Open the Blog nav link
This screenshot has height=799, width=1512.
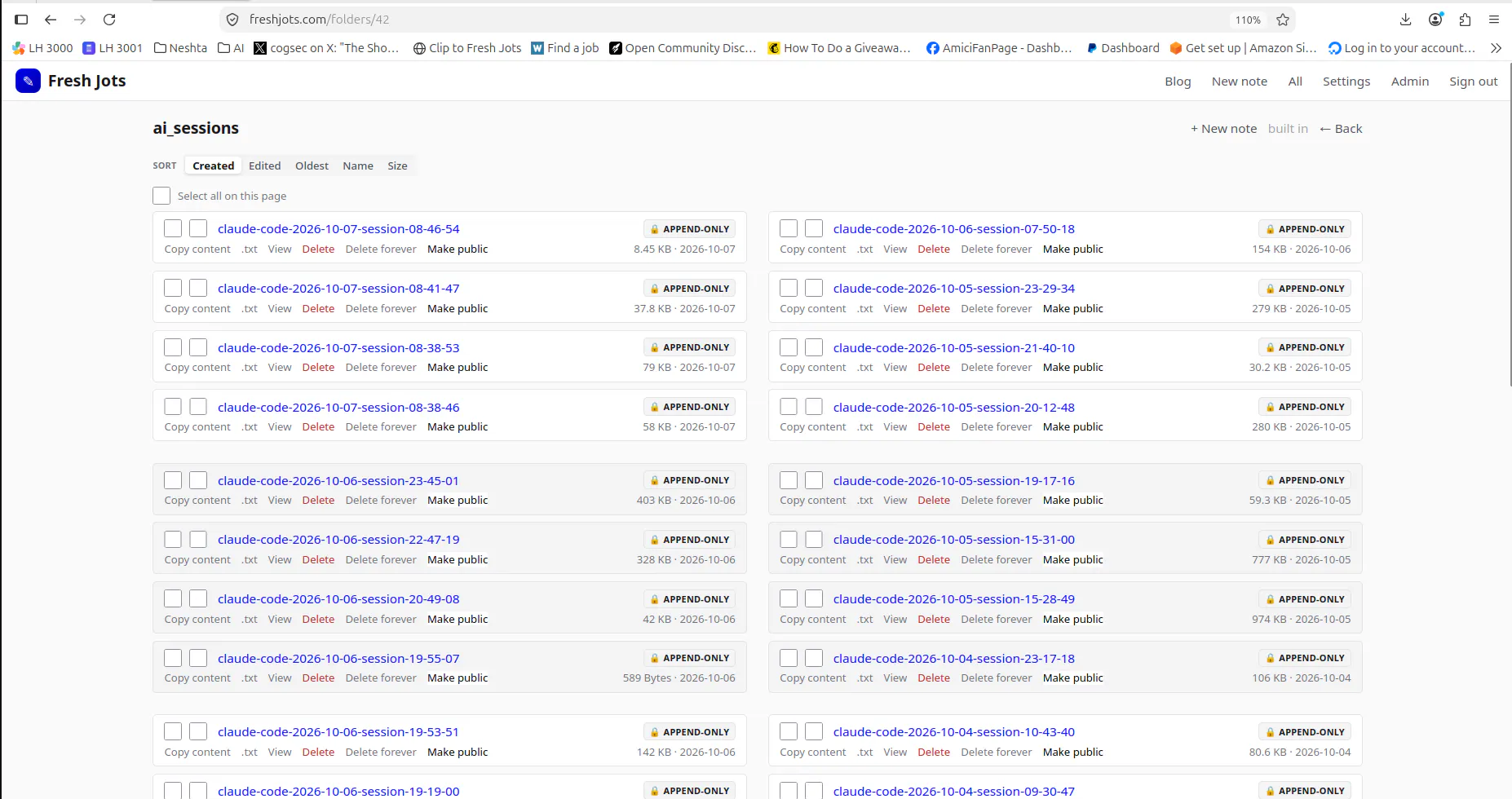click(x=1178, y=82)
